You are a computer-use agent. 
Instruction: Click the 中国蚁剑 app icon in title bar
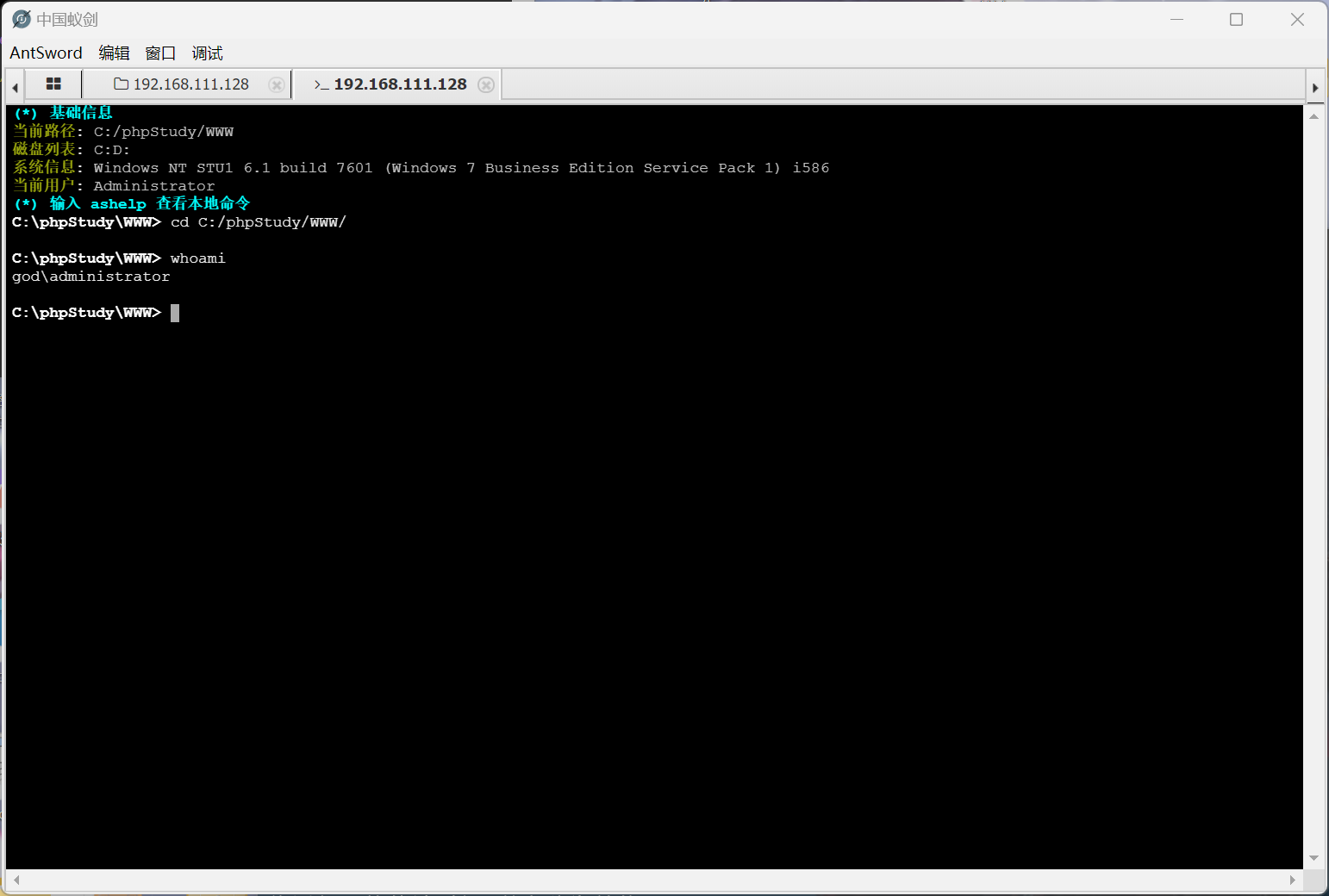[22, 19]
